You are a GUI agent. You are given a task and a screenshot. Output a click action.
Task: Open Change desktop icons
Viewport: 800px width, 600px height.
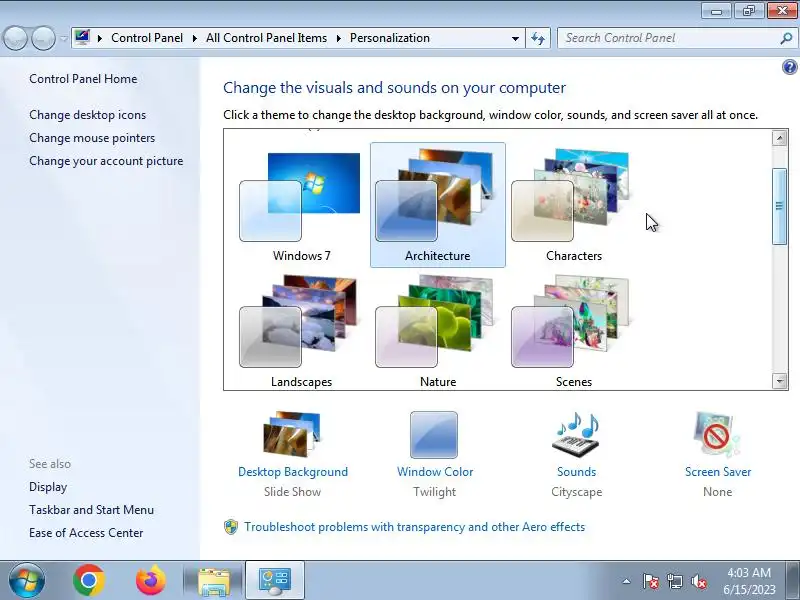click(87, 115)
